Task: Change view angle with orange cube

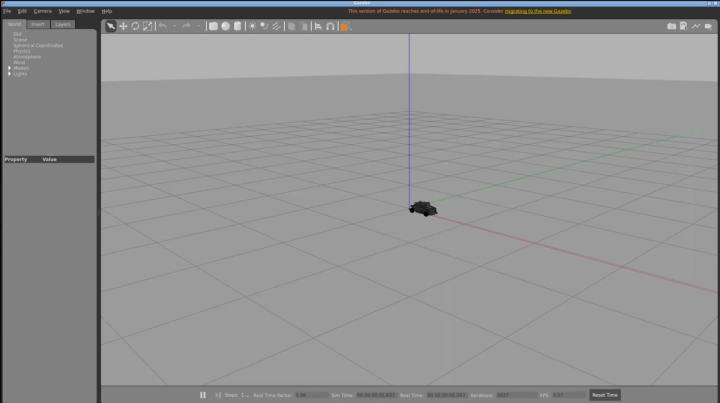Action: click(345, 27)
